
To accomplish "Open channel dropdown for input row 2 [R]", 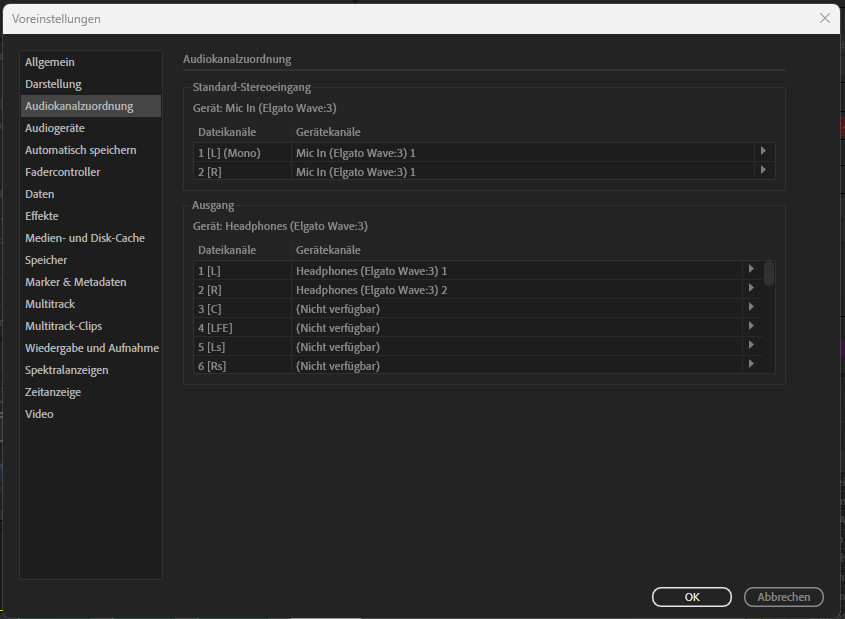I will point(762,171).
